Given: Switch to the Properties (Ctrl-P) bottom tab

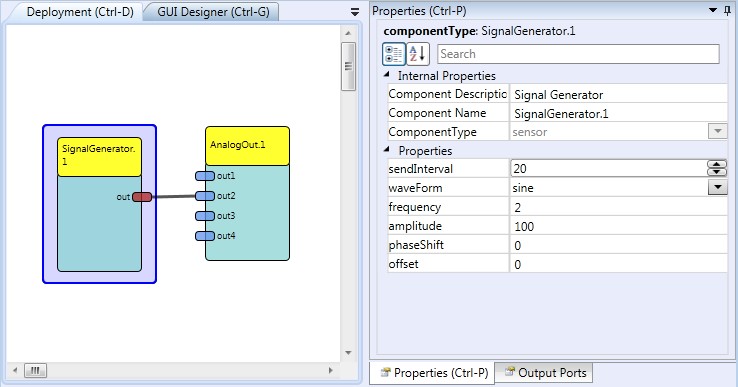Looking at the screenshot, I should pyautogui.click(x=433, y=373).
